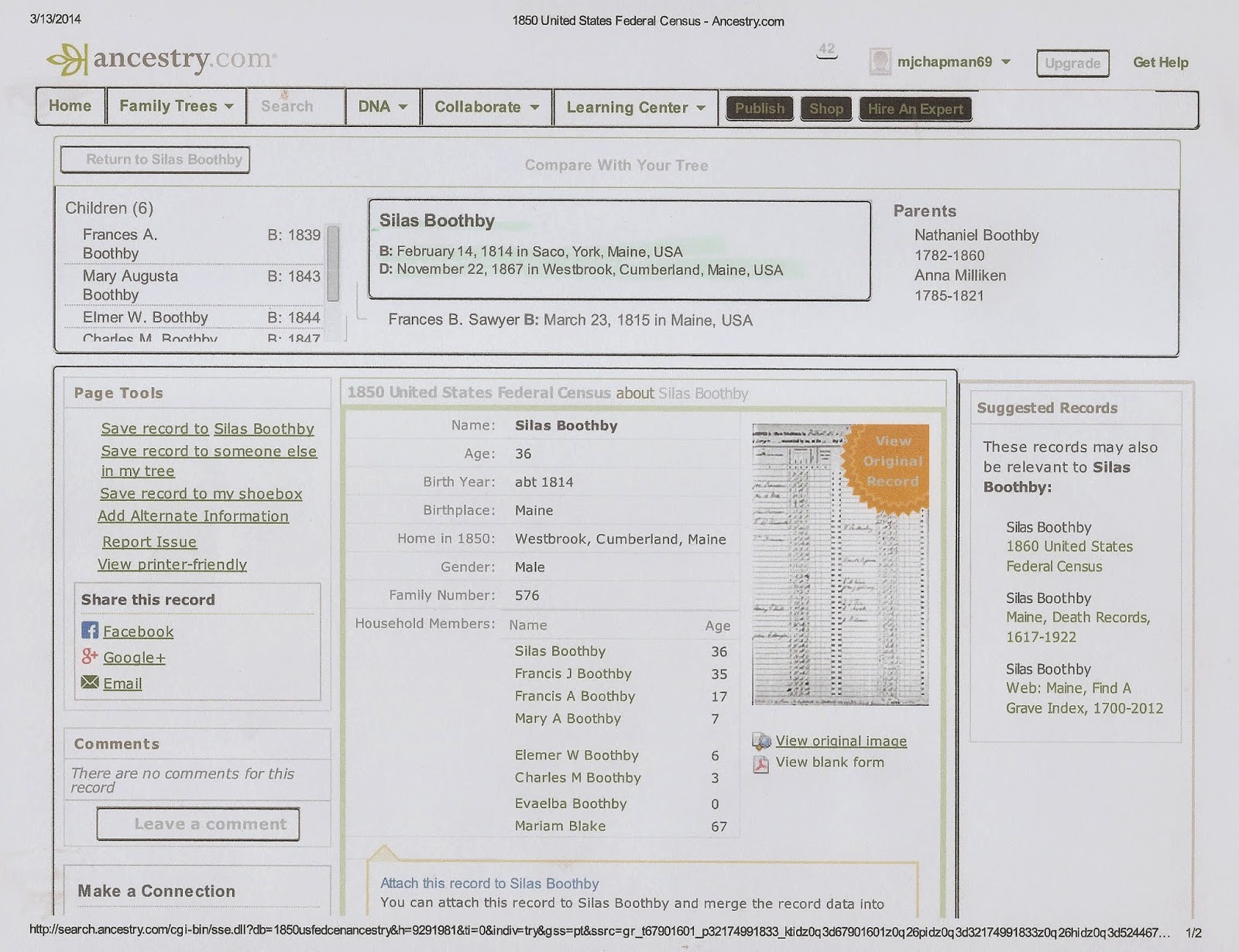Click the Upgrade button
The height and width of the screenshot is (952, 1239).
click(1073, 63)
